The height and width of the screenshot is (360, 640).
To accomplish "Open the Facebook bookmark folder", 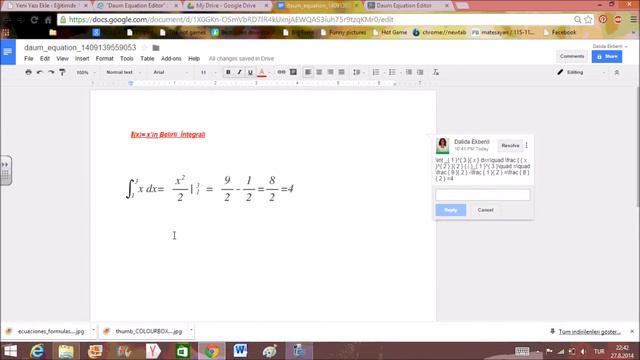I will pyautogui.click(x=560, y=32).
